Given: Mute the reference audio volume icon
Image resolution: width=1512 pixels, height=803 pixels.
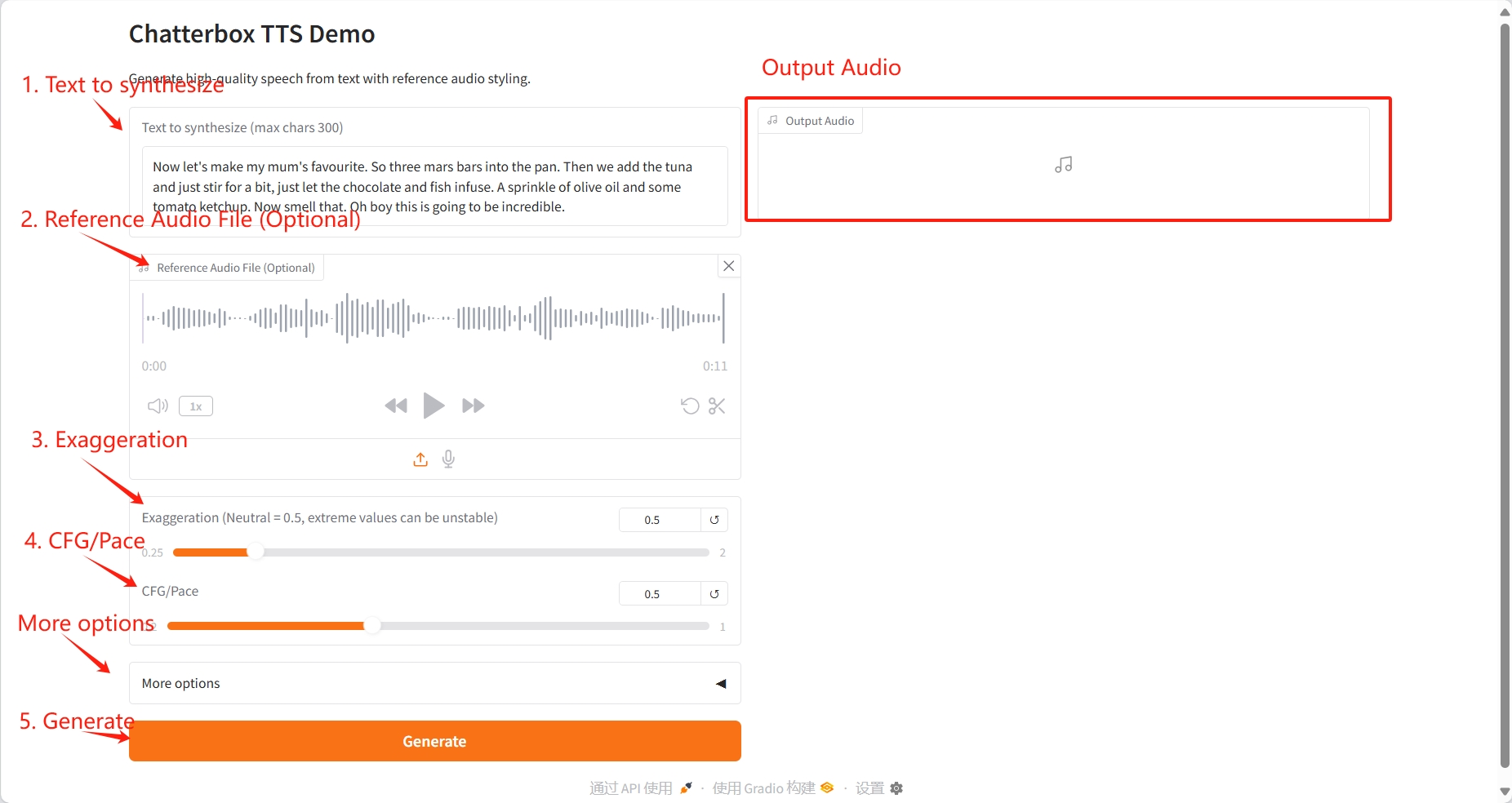Looking at the screenshot, I should (157, 406).
